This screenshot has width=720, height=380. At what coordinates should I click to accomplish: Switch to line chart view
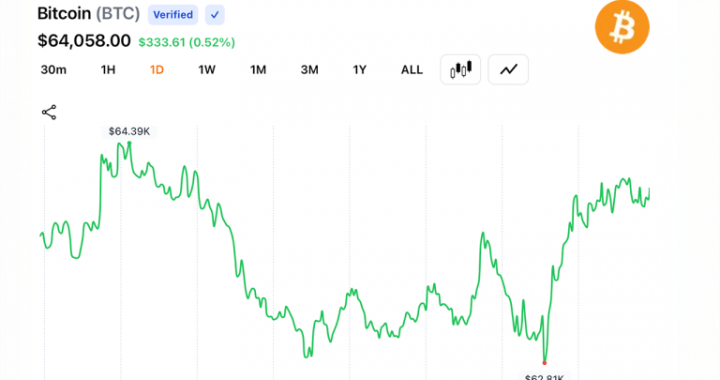coord(508,70)
